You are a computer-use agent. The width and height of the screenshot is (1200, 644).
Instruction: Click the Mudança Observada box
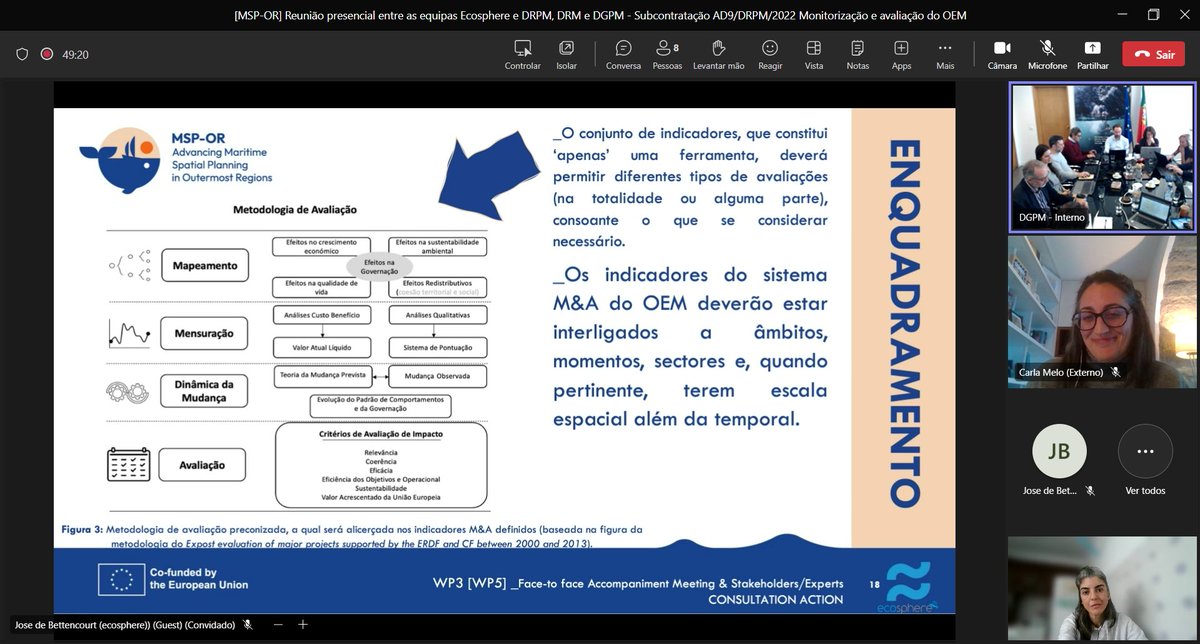(x=438, y=377)
